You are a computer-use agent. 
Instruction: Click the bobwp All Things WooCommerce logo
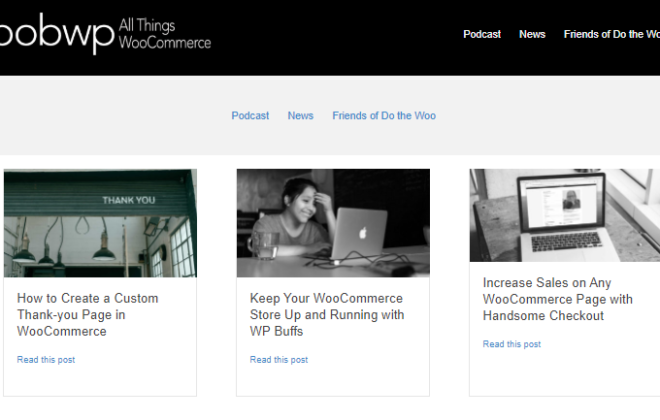105,34
